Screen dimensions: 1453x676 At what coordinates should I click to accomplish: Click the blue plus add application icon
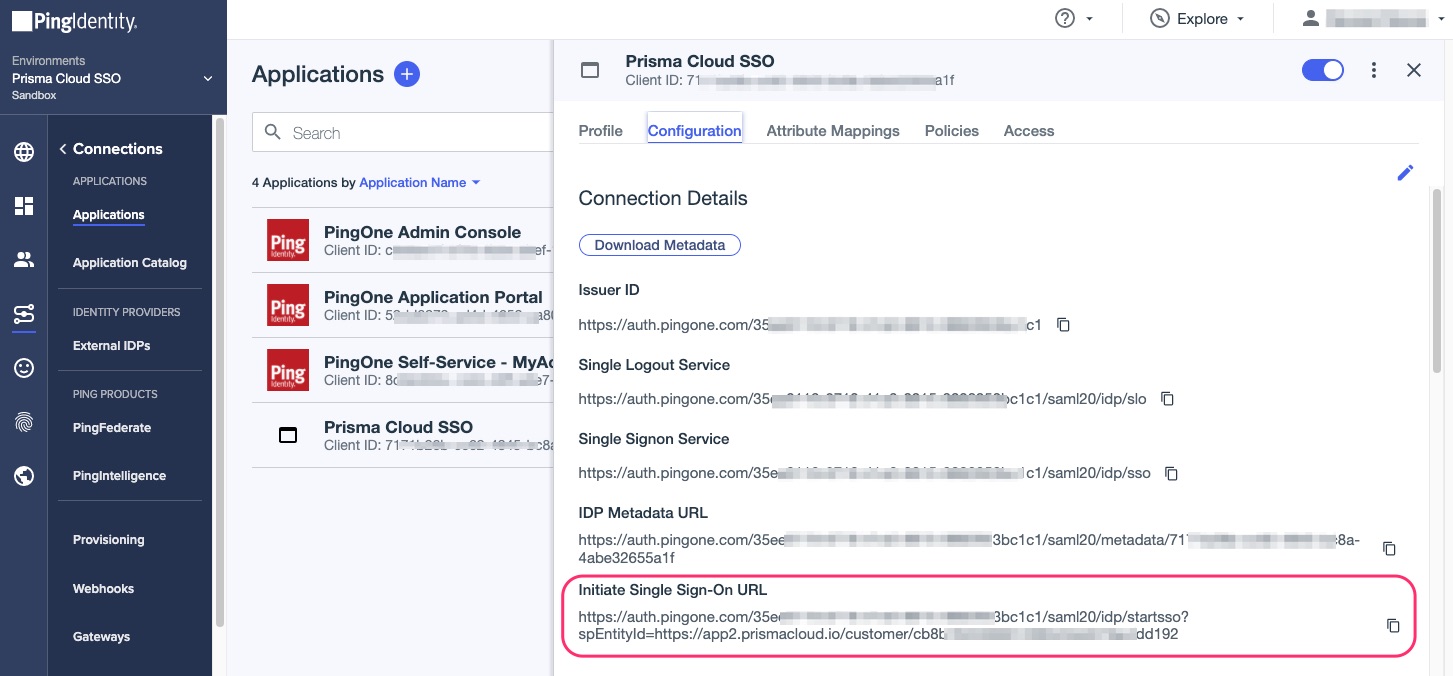click(407, 74)
